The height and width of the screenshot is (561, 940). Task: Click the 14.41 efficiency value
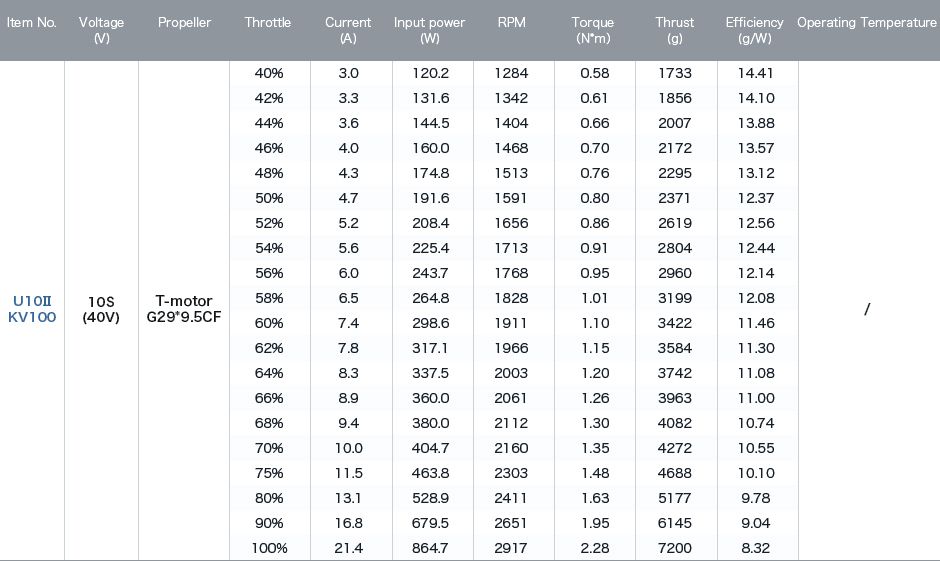[x=755, y=73]
